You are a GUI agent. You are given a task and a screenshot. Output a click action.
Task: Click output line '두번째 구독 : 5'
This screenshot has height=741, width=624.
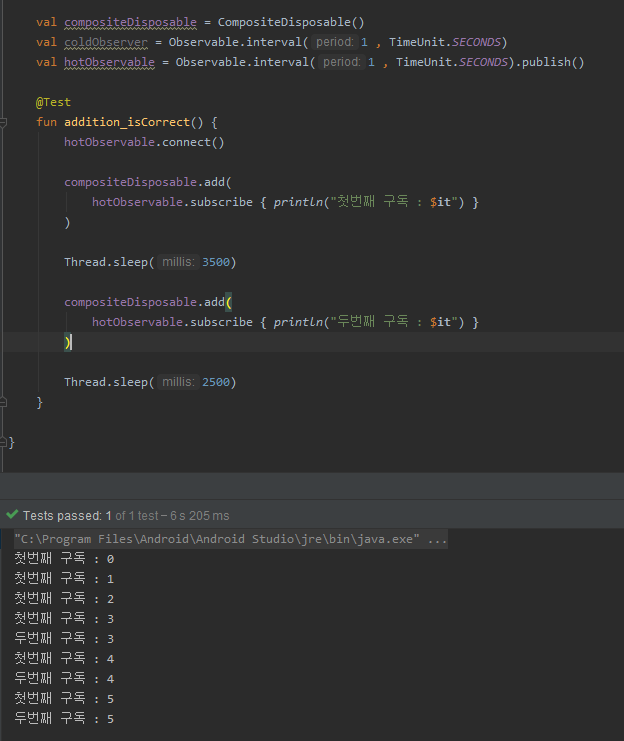click(64, 719)
